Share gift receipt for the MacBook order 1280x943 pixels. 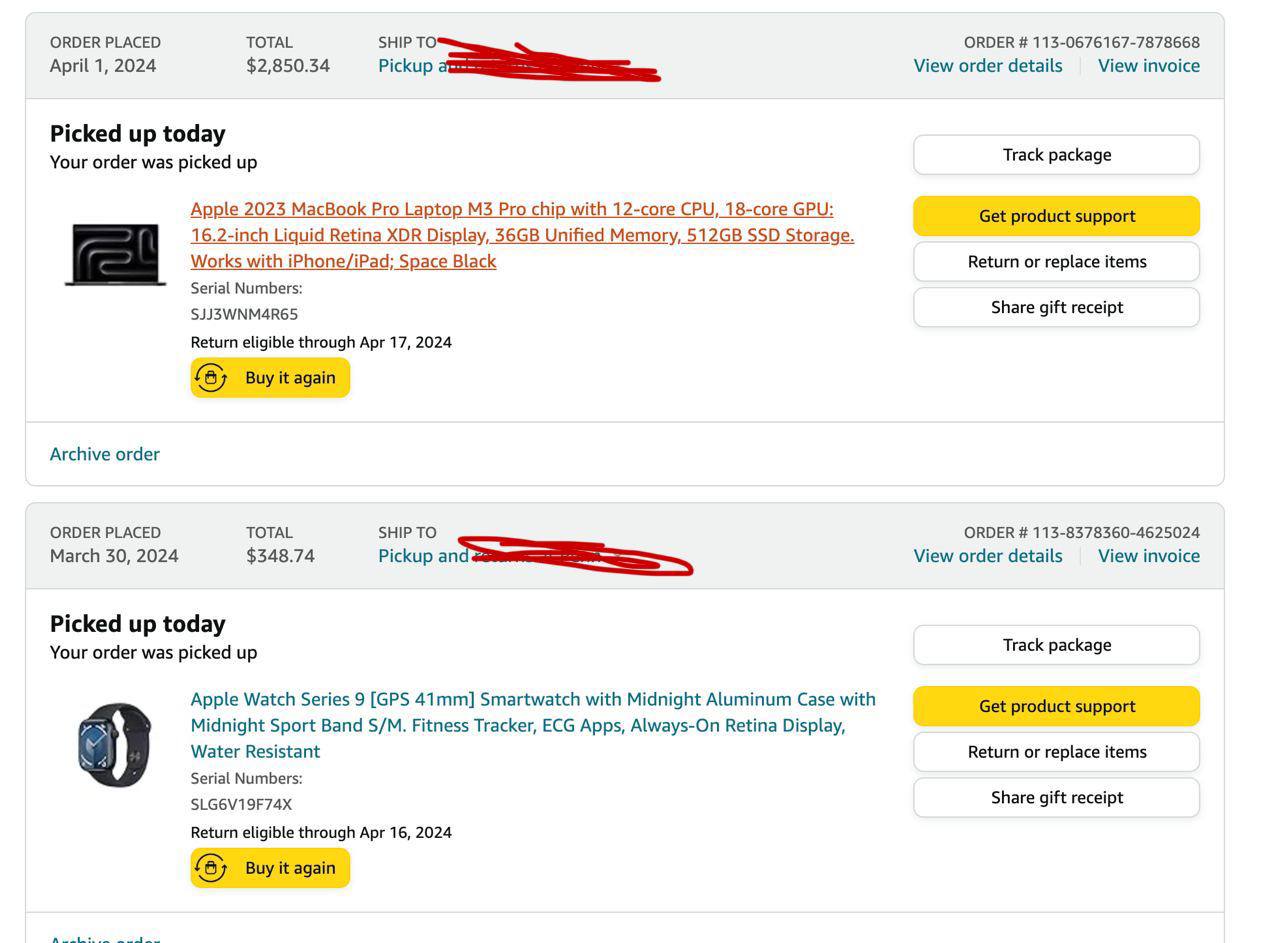1056,307
